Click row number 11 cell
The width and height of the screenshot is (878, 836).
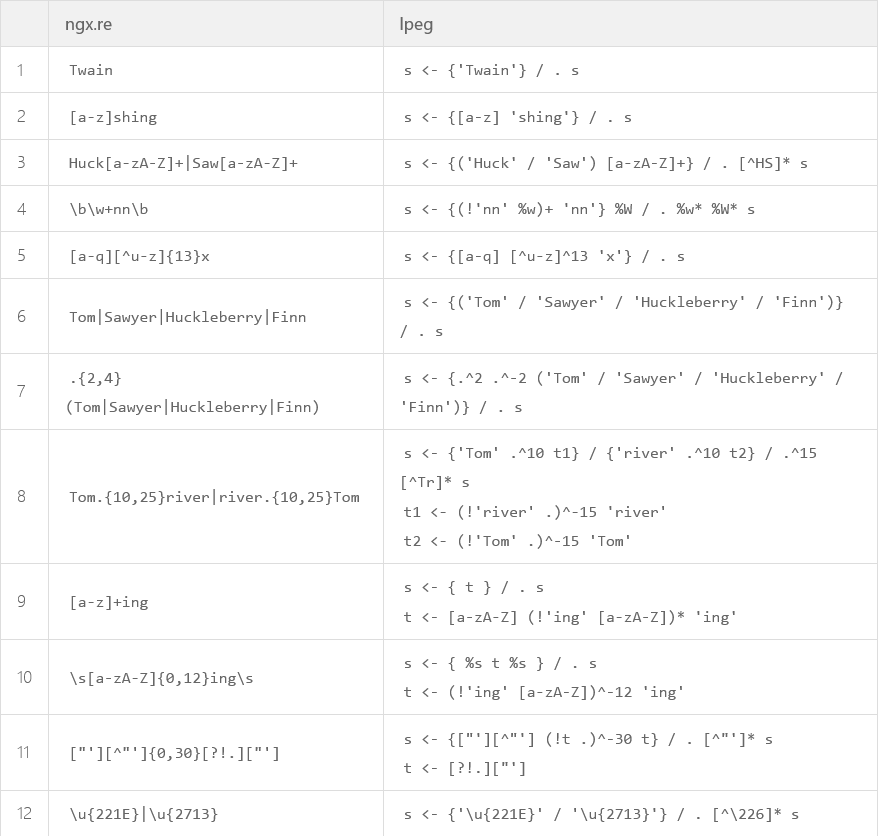24,753
